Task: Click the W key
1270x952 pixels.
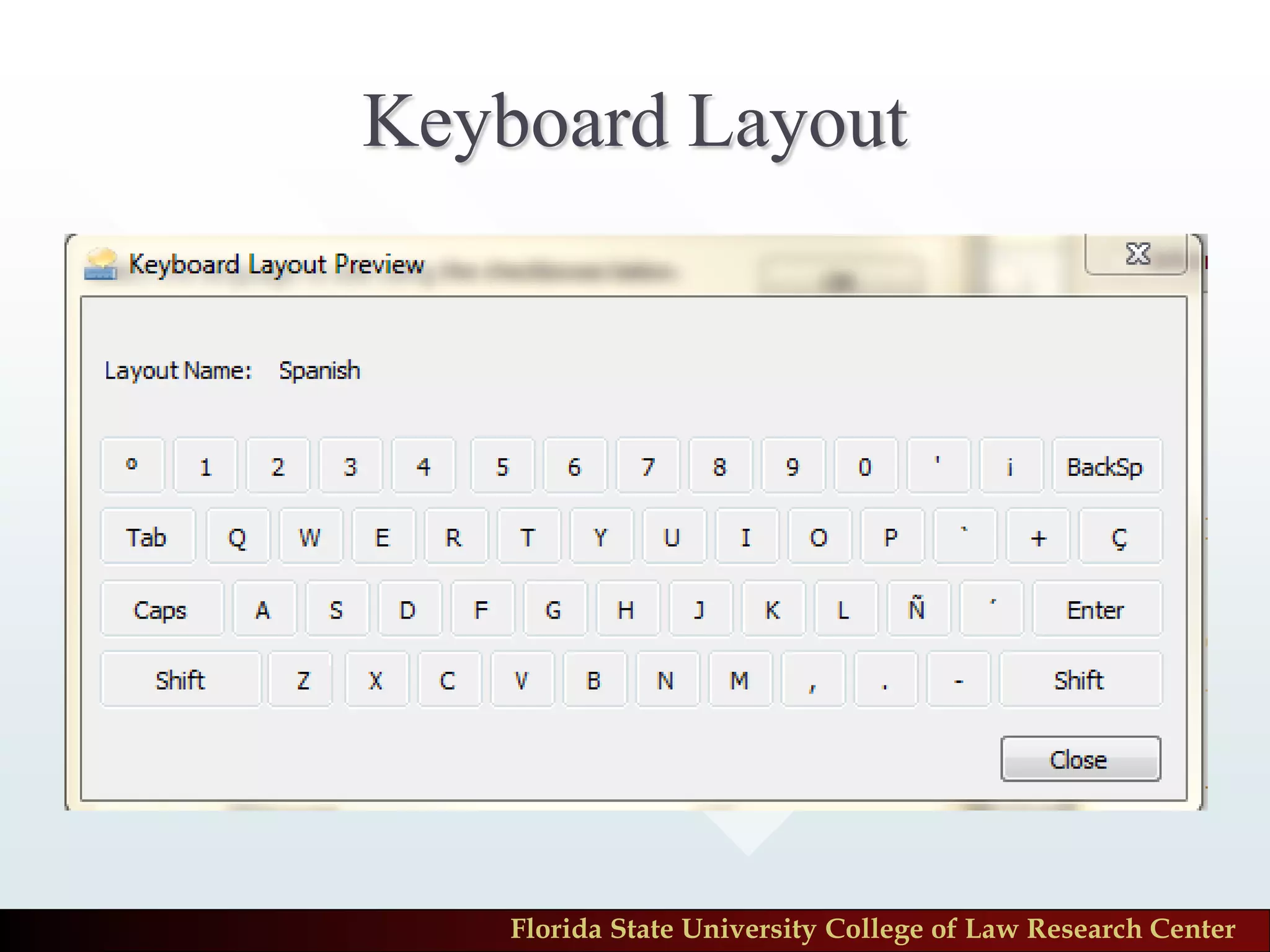Action: 311,537
